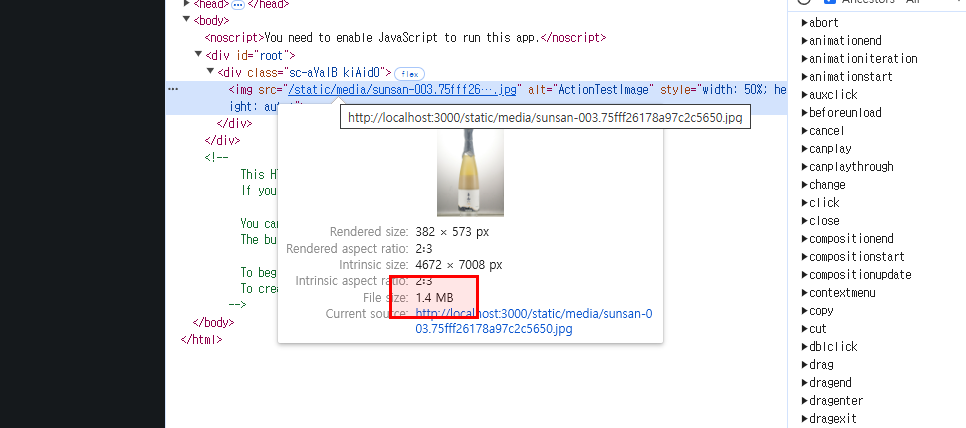Expand the cancel event listener
966x428 pixels.
(x=805, y=131)
